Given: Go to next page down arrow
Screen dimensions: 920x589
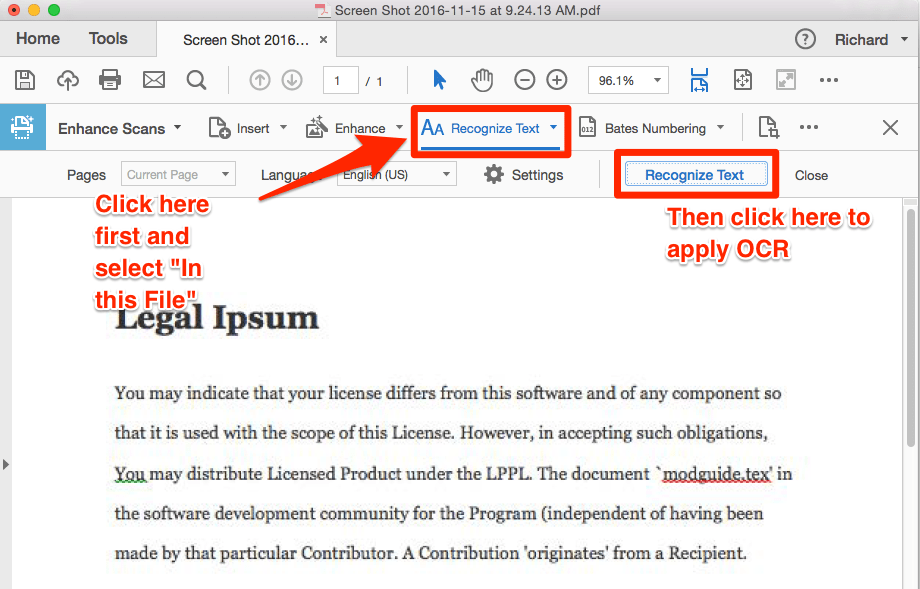Looking at the screenshot, I should click(292, 80).
